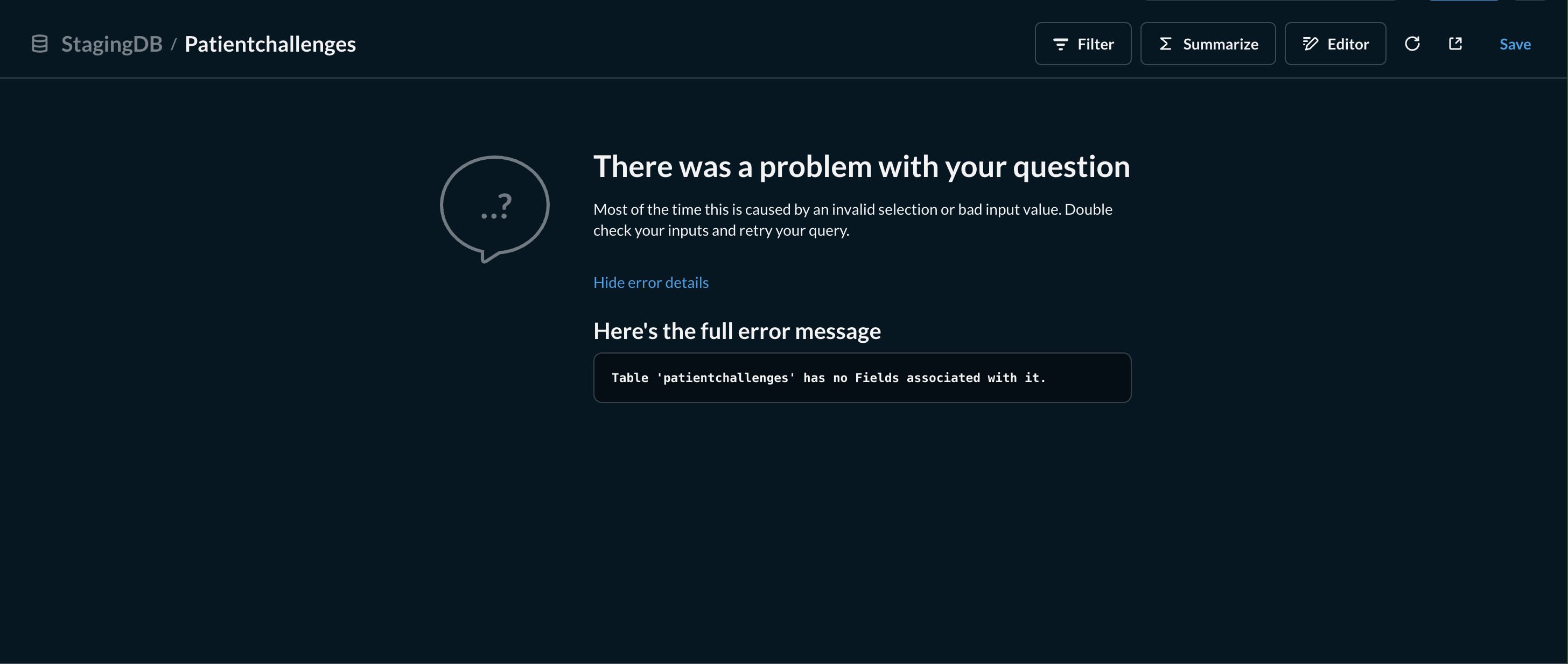Click the full error message code box

pyautogui.click(x=862, y=378)
